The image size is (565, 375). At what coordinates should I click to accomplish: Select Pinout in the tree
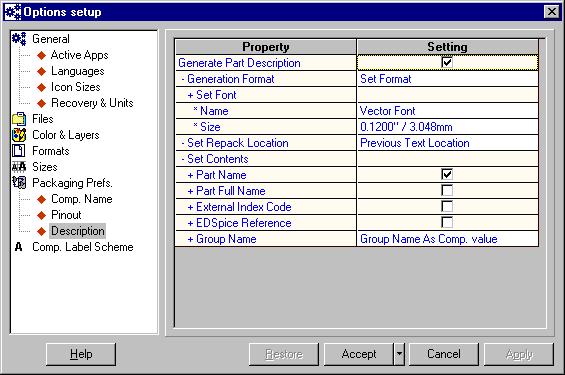(x=66, y=215)
